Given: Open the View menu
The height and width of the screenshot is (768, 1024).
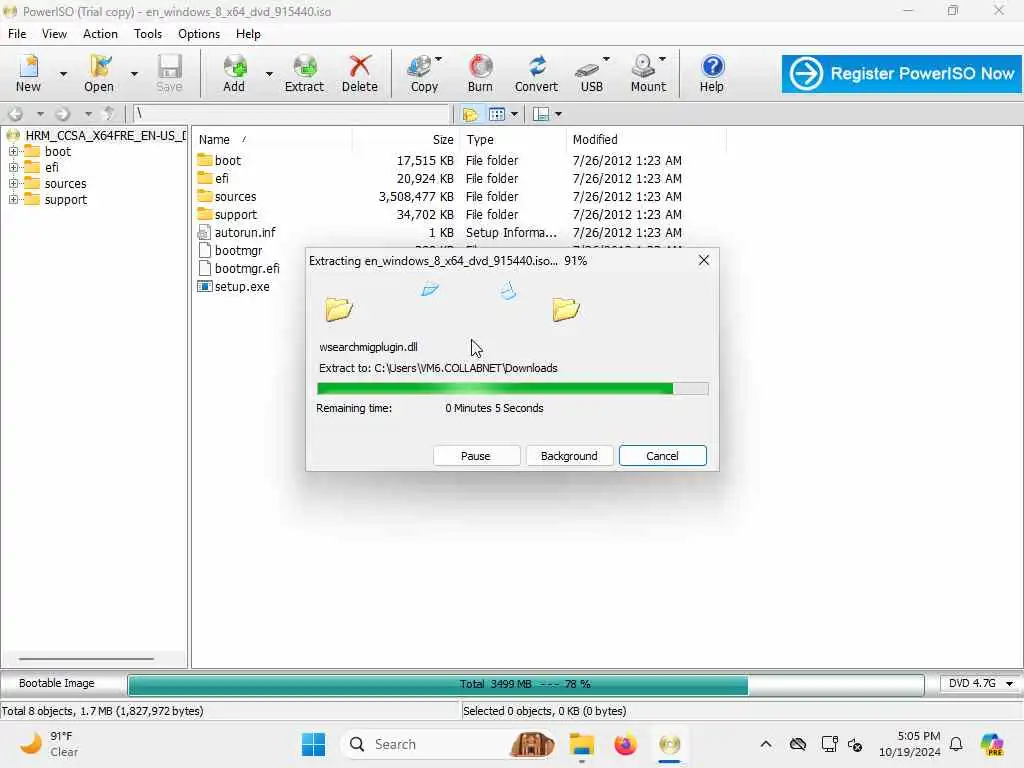Looking at the screenshot, I should pyautogui.click(x=54, y=34).
